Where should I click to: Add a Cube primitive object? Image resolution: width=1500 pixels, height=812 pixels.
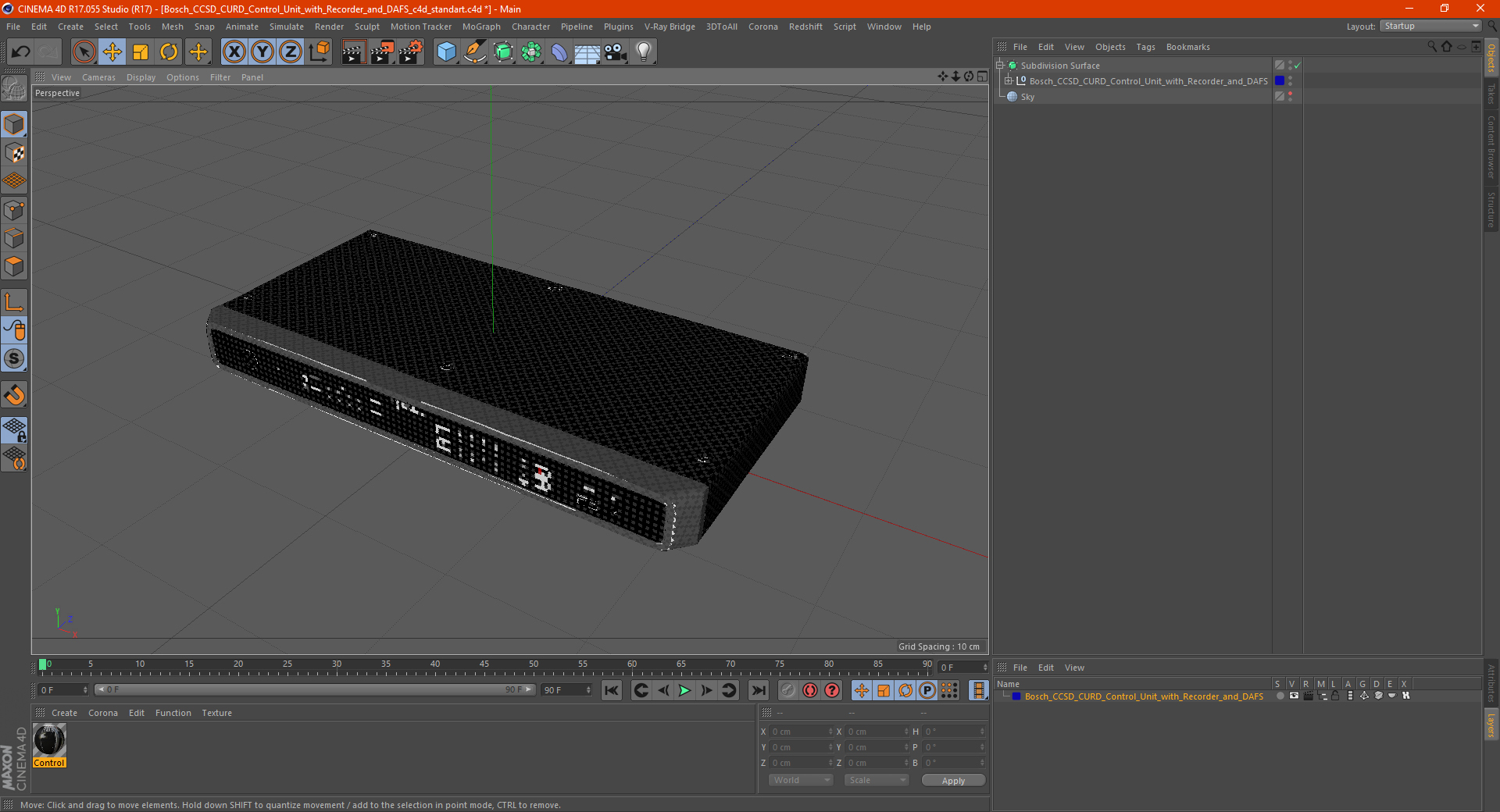pyautogui.click(x=446, y=52)
